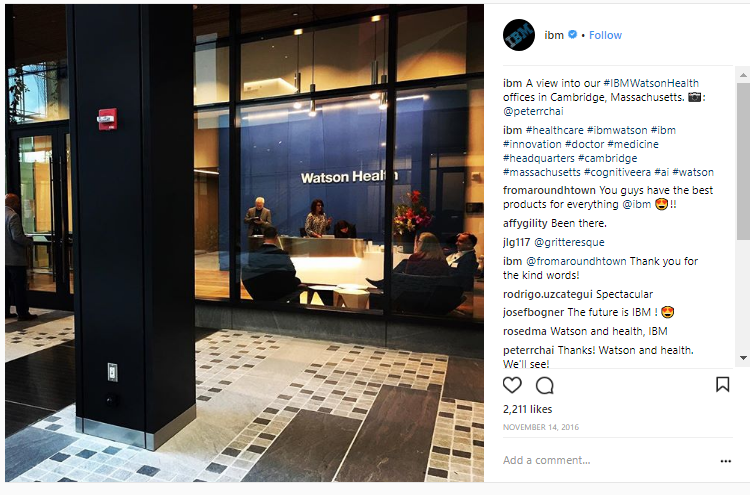
Task: Open the #healthcare hashtag link
Action: pos(554,130)
